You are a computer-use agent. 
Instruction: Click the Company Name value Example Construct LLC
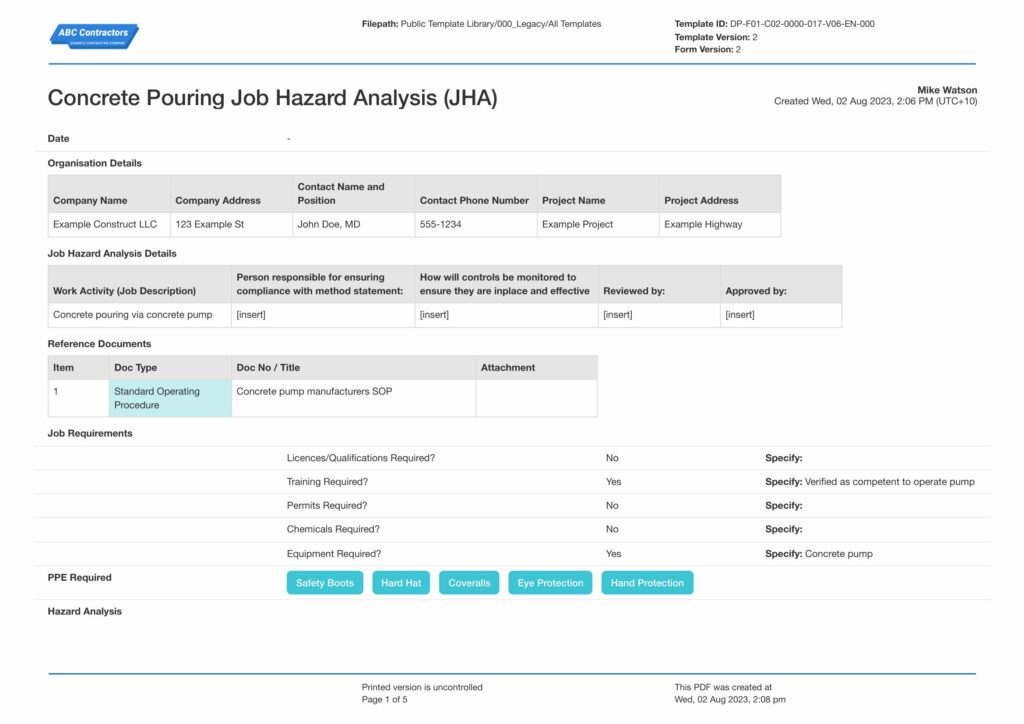(105, 224)
